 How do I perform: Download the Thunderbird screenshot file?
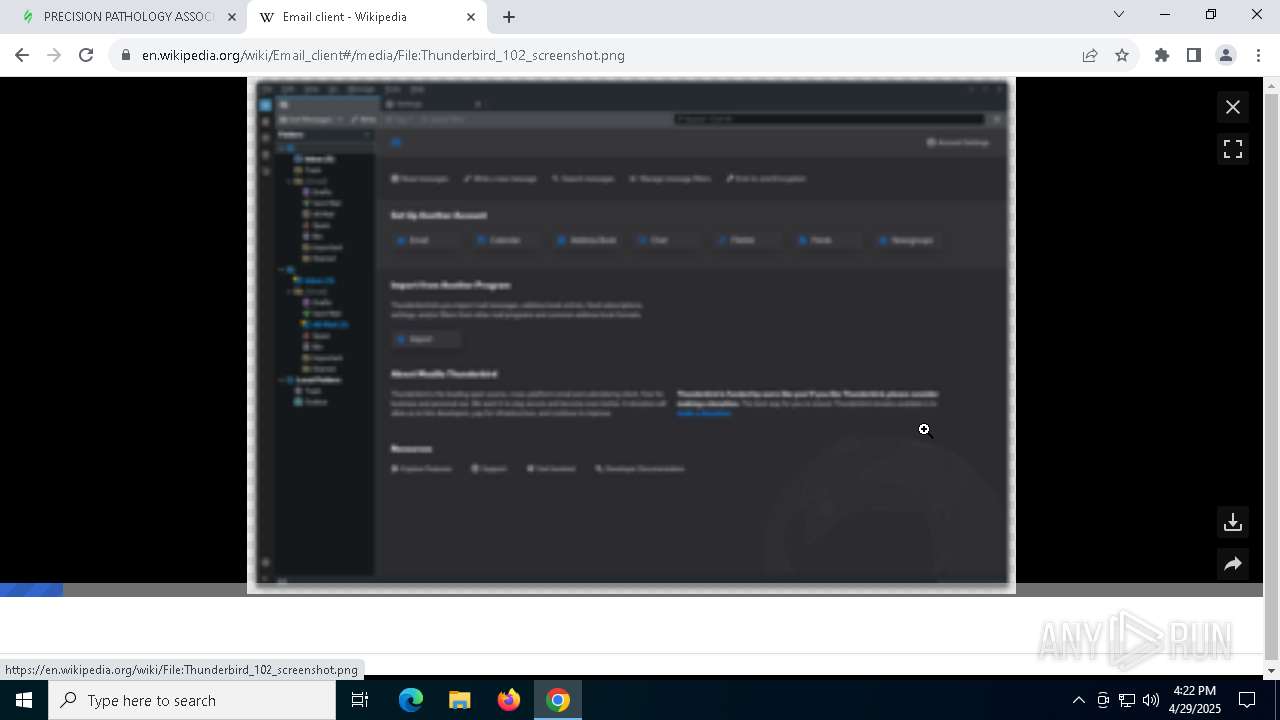tap(1233, 522)
